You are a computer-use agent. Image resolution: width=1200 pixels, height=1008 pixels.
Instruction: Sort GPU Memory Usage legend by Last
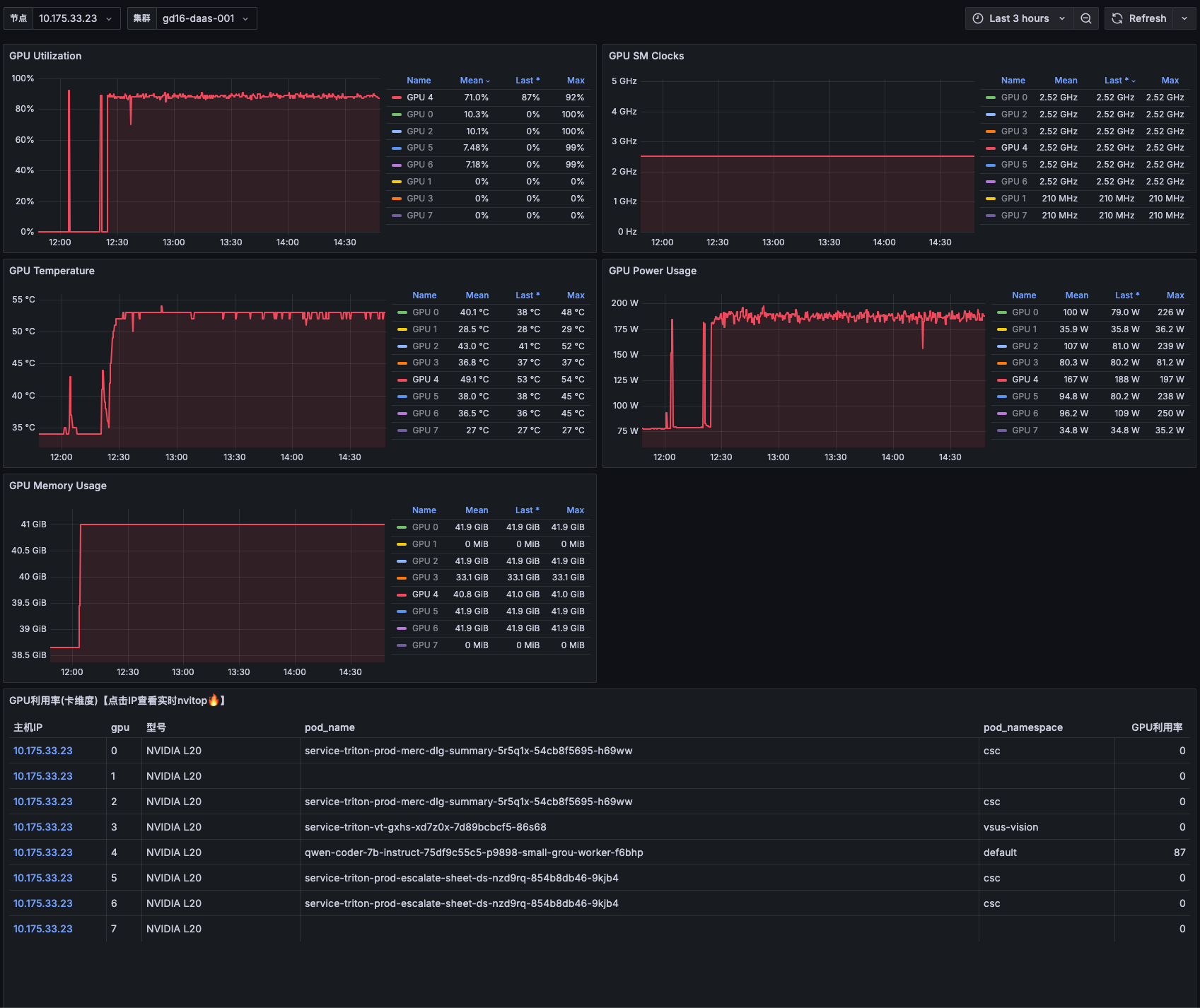click(528, 510)
